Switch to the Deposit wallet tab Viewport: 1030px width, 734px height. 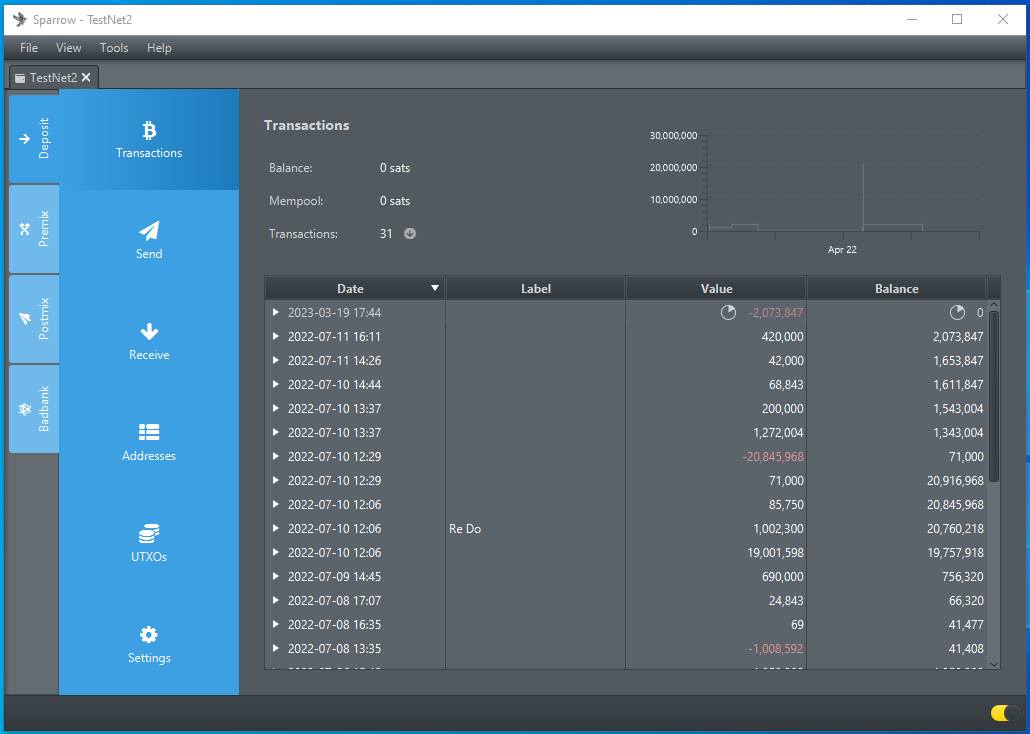34,139
